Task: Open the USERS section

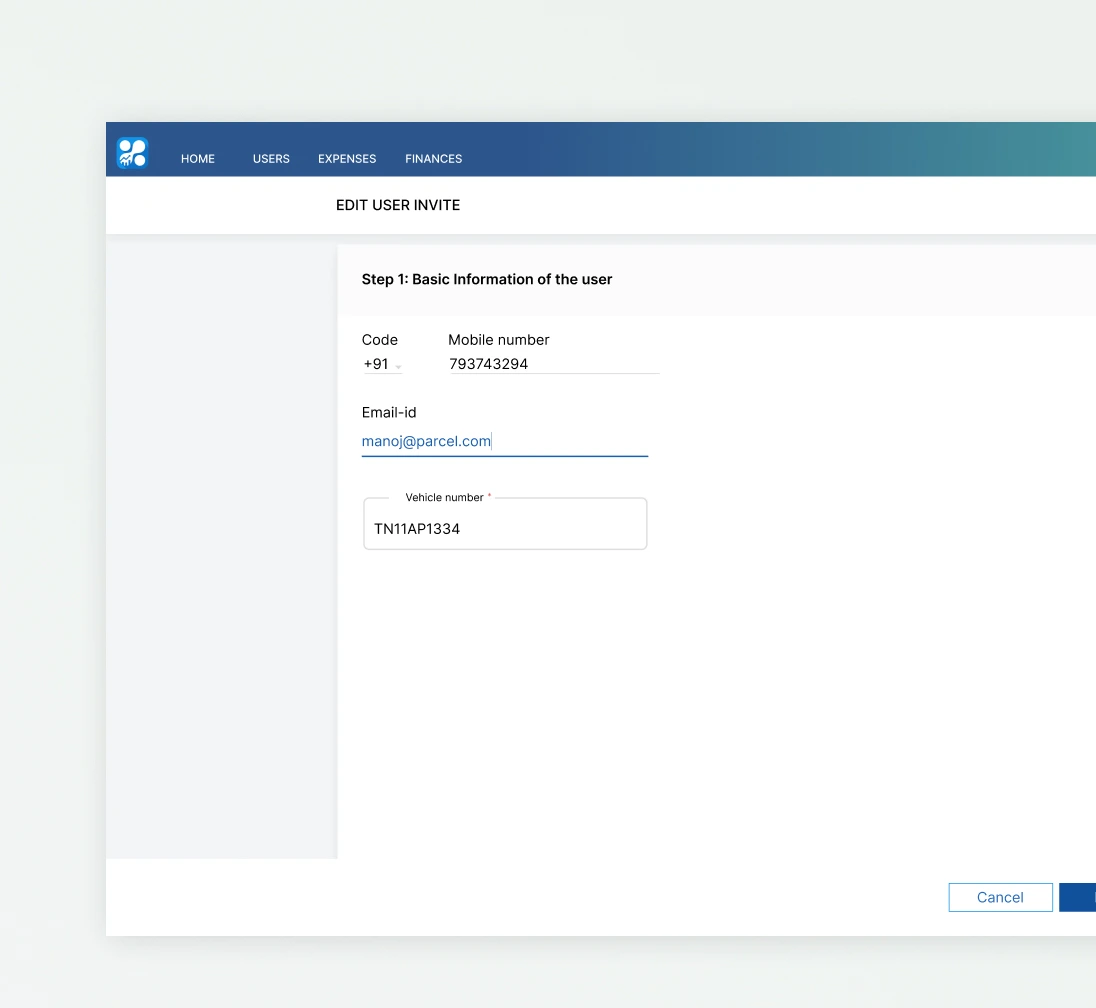Action: coord(270,158)
